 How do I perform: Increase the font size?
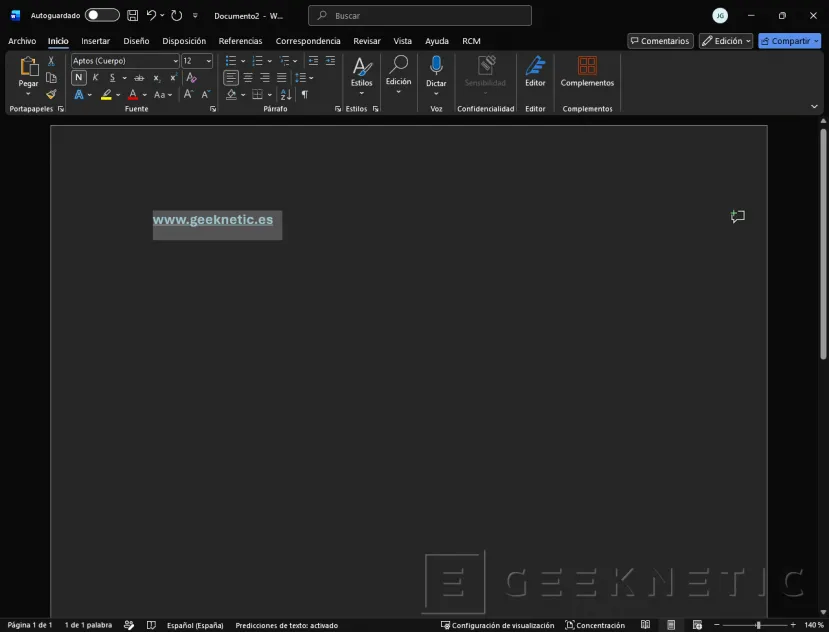[x=188, y=95]
